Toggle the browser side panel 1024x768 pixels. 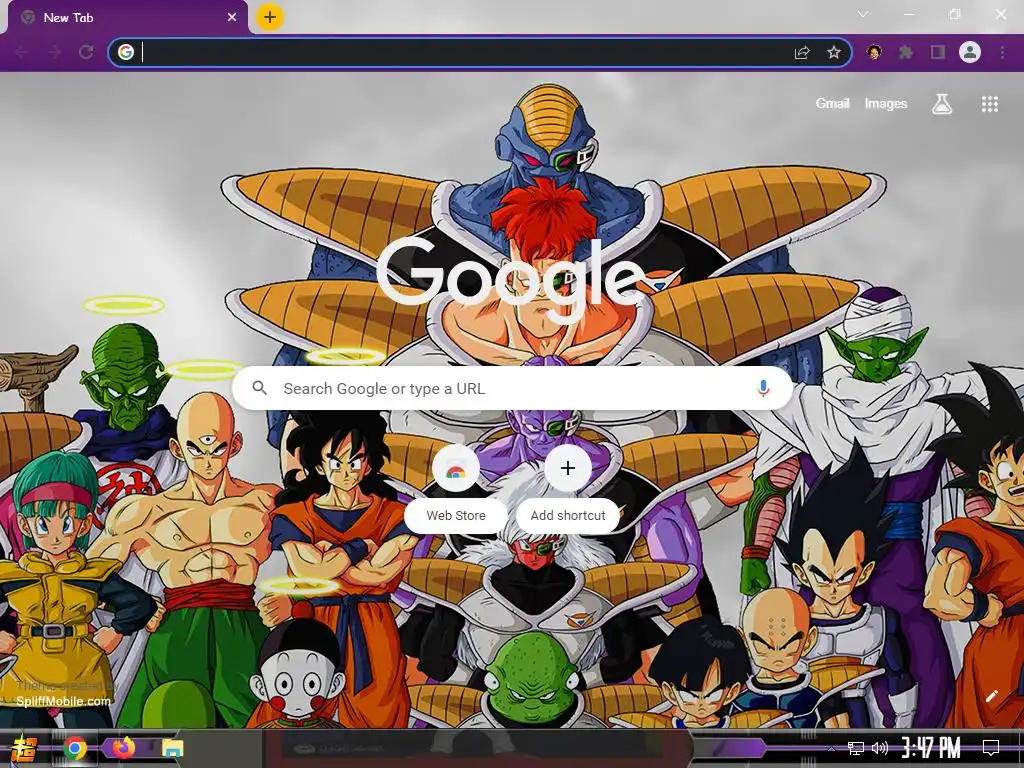[938, 52]
